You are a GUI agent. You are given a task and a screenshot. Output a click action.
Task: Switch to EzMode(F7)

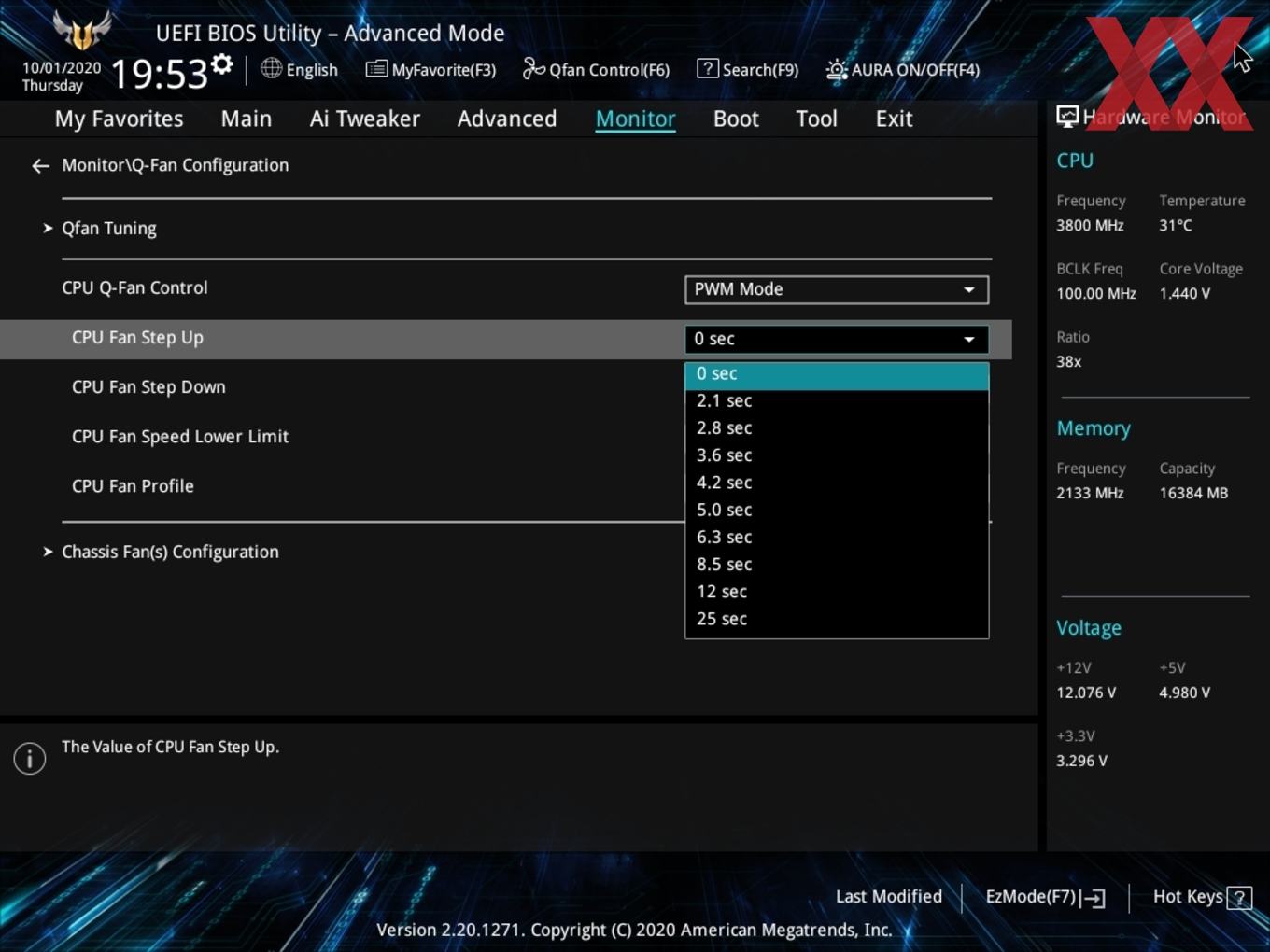(x=1045, y=897)
